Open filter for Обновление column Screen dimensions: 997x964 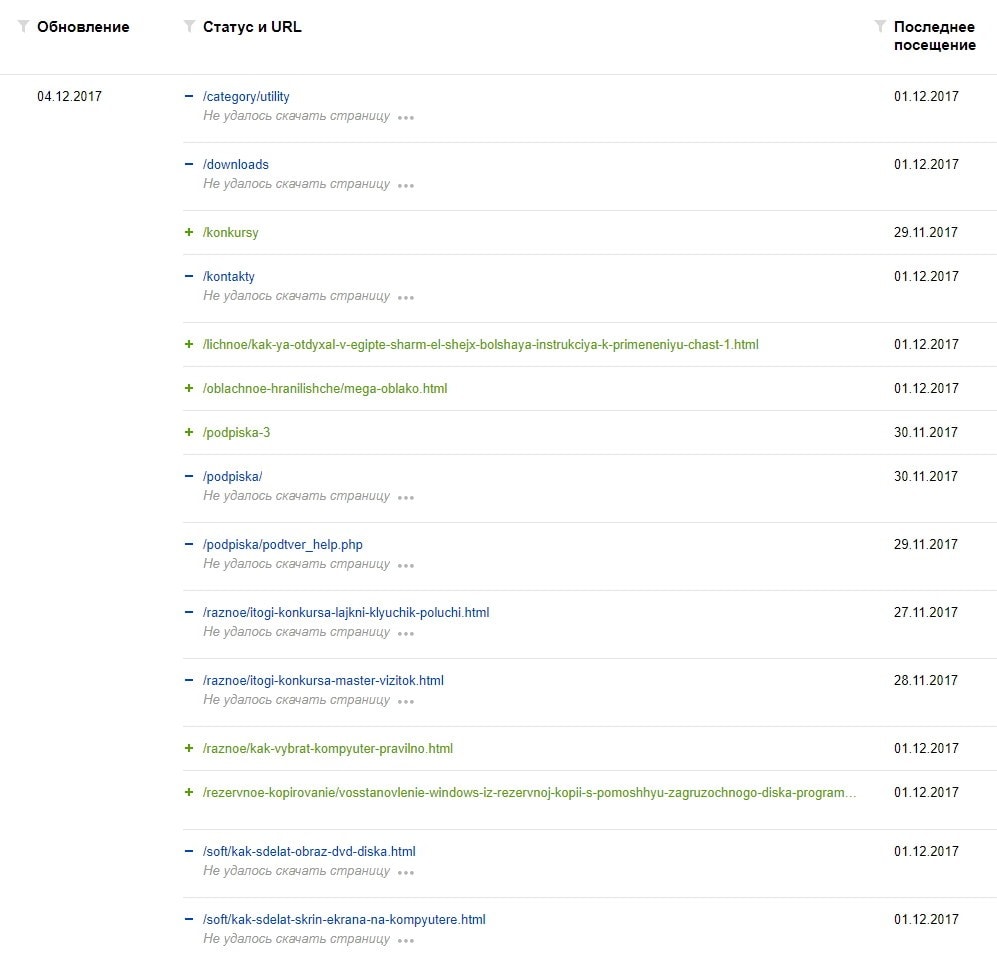pos(23,27)
